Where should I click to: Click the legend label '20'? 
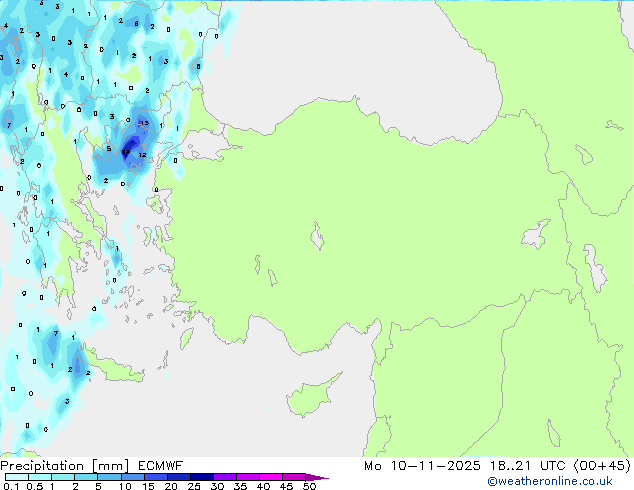click(171, 486)
